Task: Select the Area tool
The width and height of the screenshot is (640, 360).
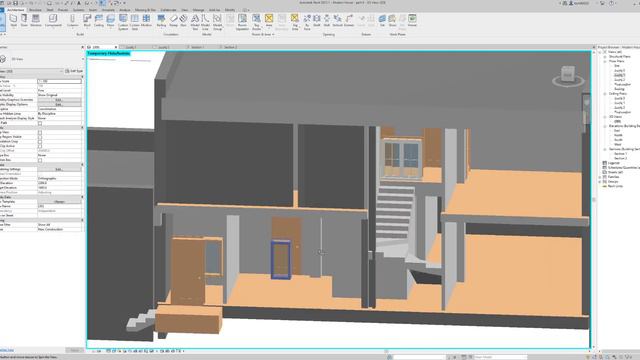Action: [269, 20]
